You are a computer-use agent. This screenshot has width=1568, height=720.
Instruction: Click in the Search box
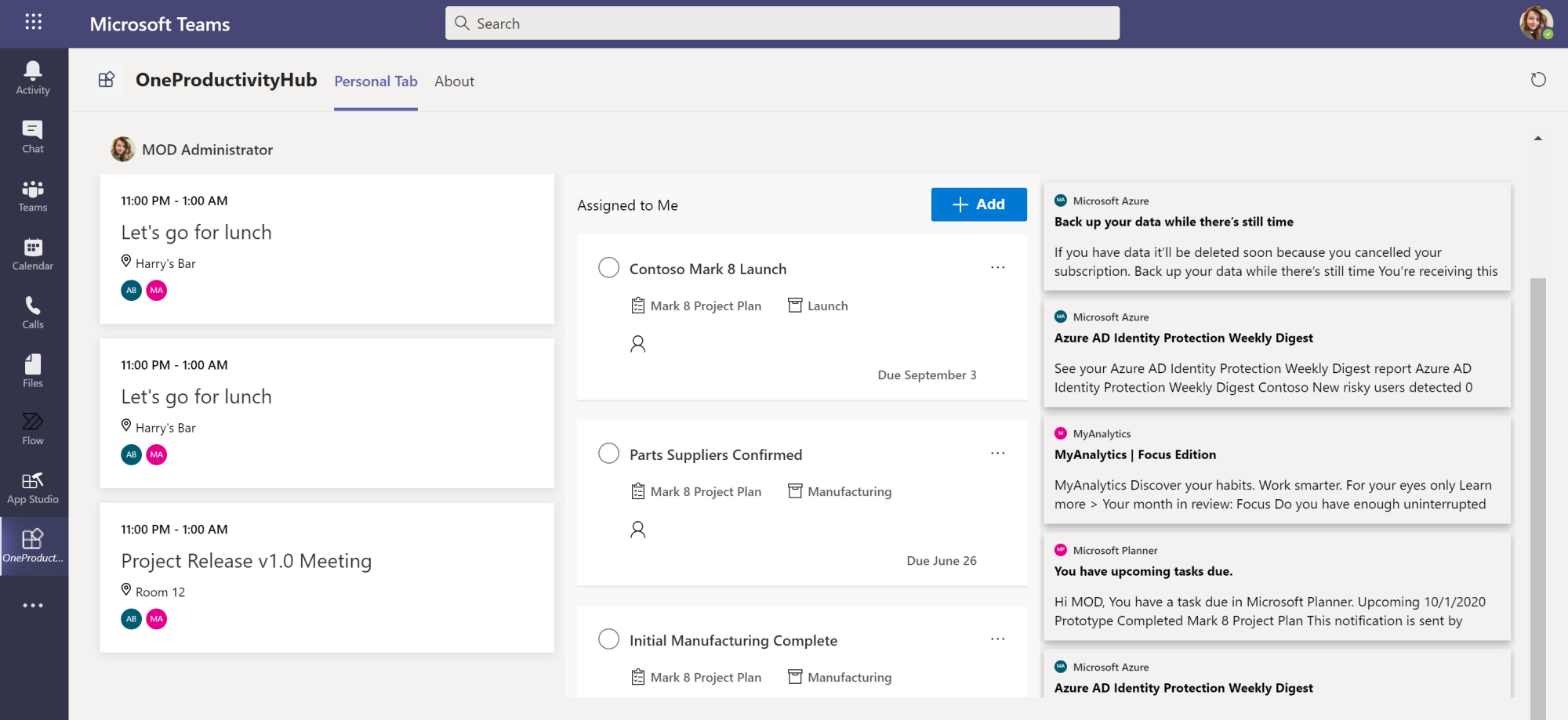[782, 24]
